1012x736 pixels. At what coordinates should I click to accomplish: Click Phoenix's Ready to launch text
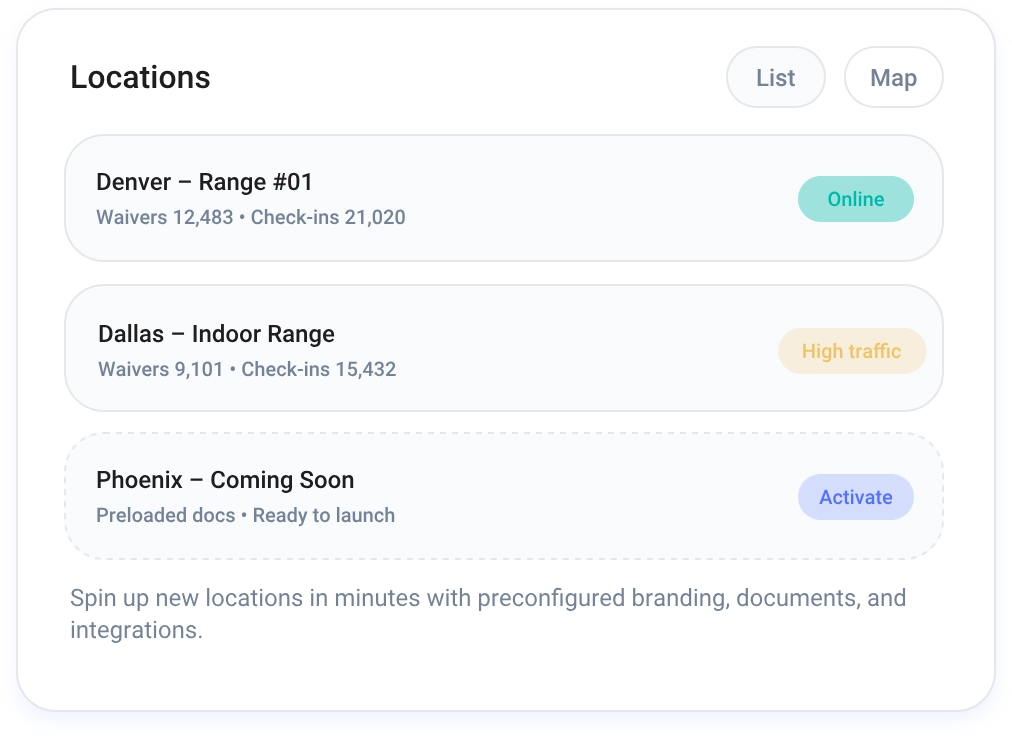click(x=324, y=516)
